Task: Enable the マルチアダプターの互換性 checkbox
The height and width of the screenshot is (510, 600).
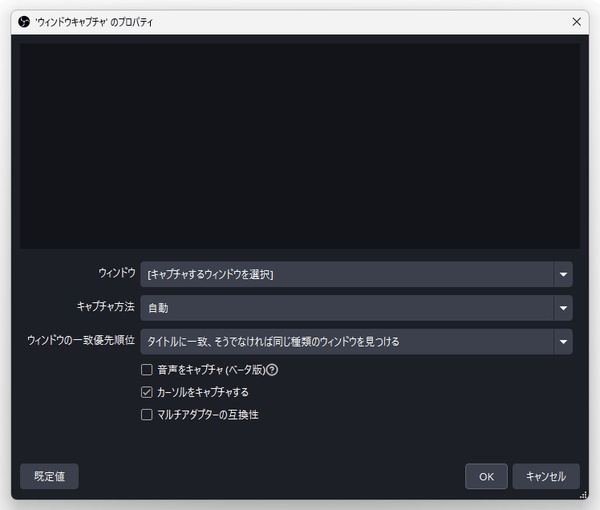Action: [147, 414]
